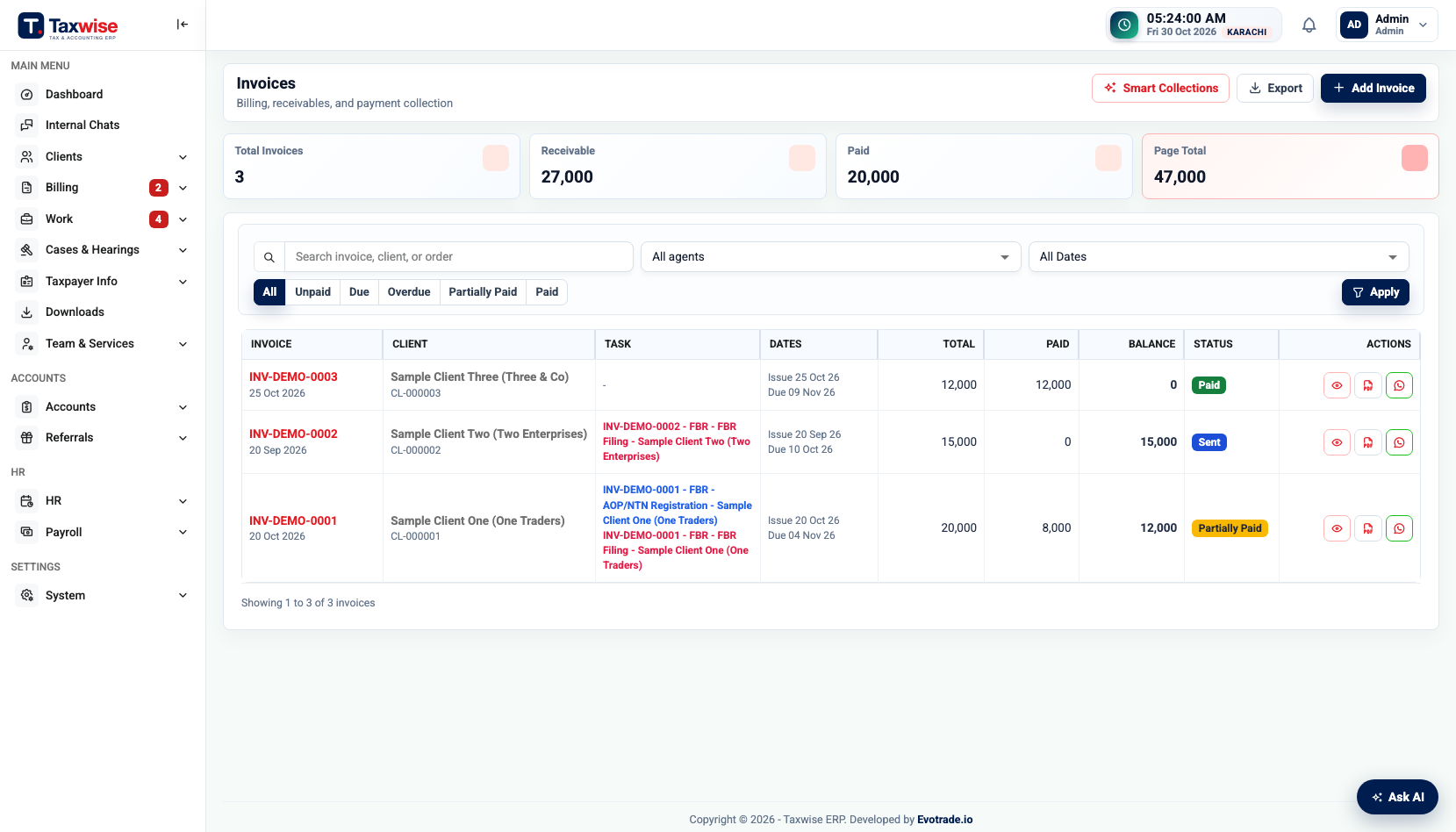Expand Cases & Hearings menu
Image resolution: width=1456 pixels, height=832 pixels.
tap(103, 250)
